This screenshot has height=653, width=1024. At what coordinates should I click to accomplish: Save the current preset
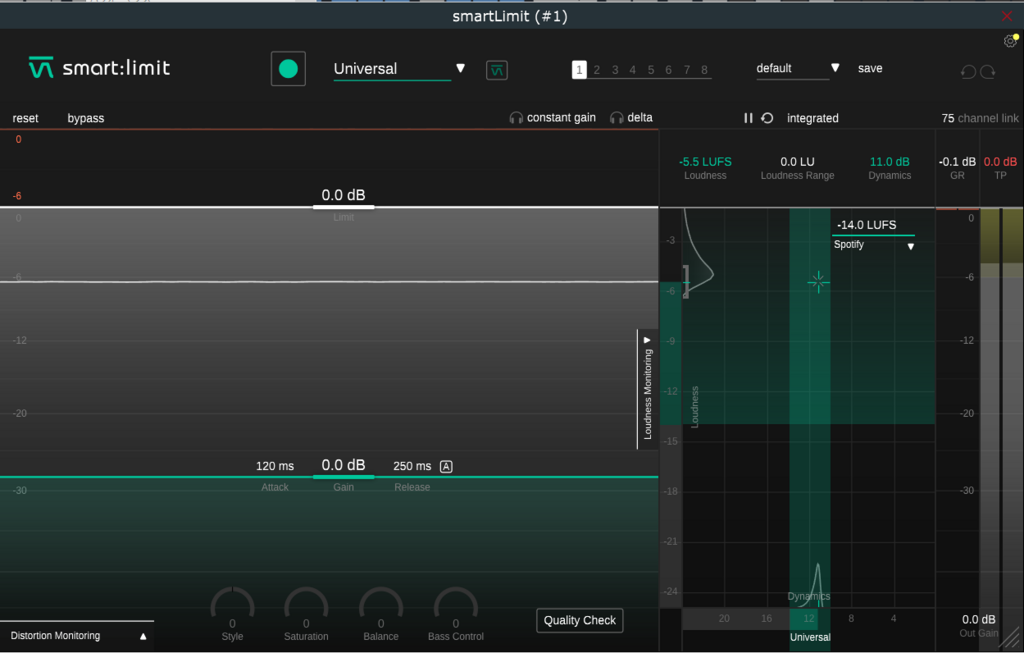[x=870, y=68]
